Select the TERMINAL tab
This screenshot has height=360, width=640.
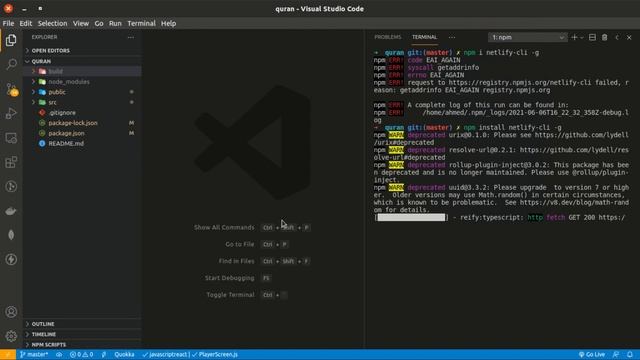pos(424,37)
